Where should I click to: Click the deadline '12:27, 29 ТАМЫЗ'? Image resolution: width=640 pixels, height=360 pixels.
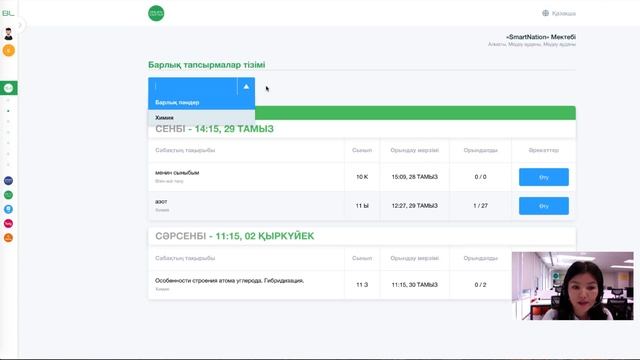[x=415, y=206]
